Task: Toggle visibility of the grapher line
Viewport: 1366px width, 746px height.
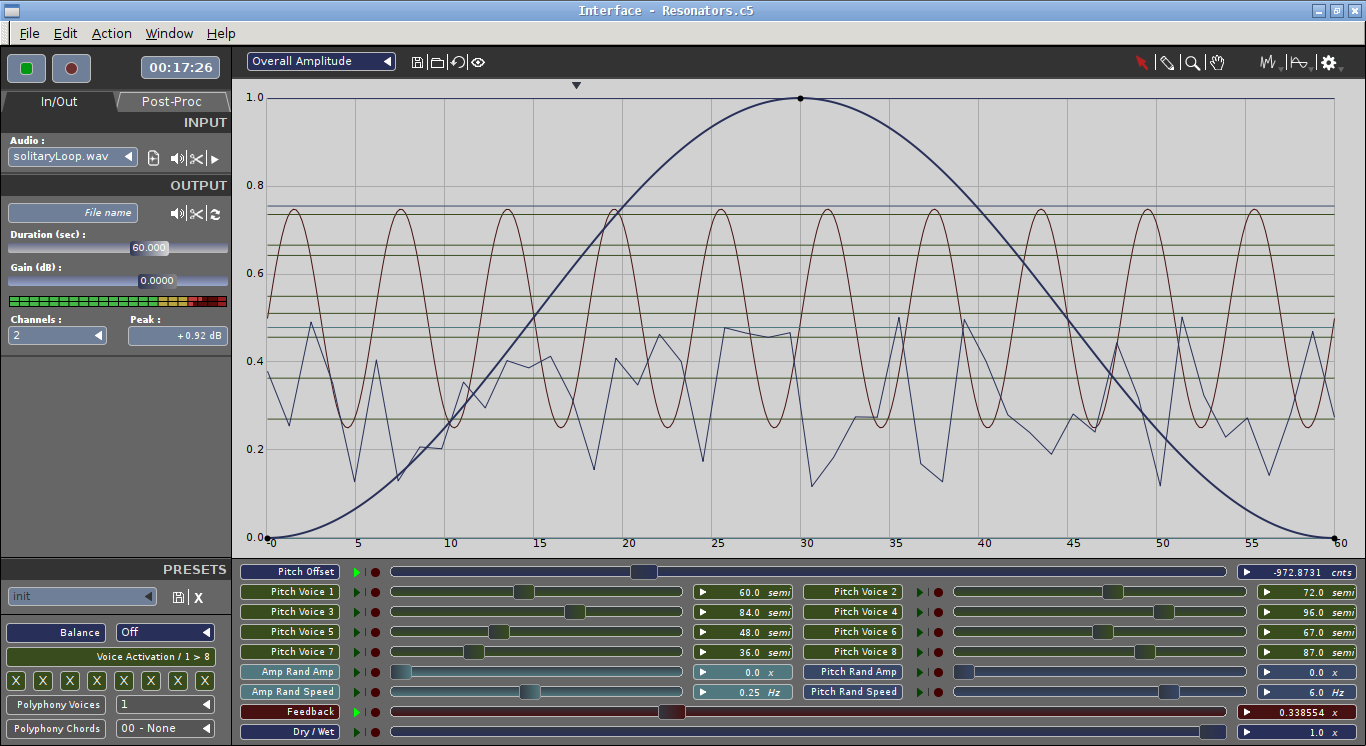Action: coord(478,62)
